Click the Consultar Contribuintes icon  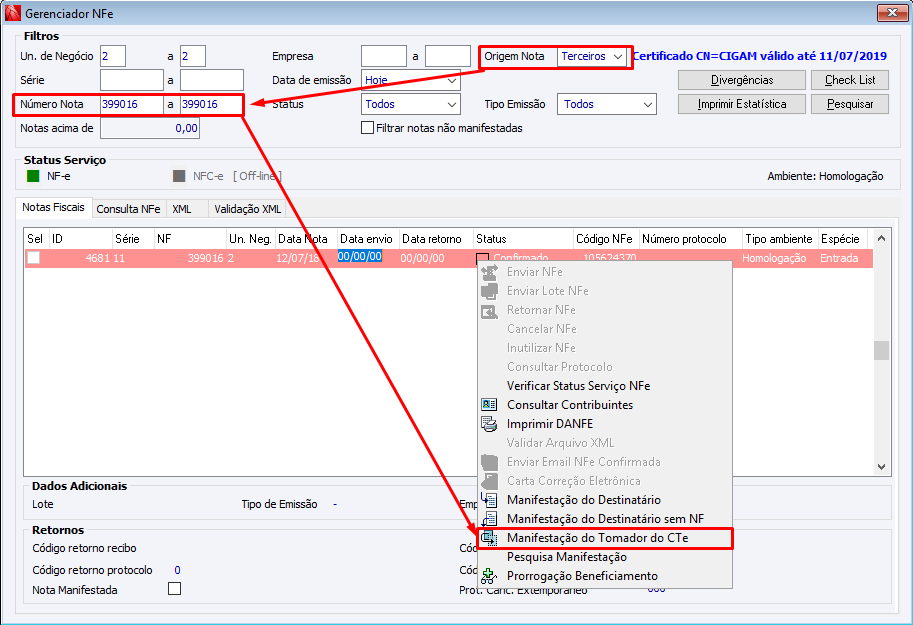point(489,405)
